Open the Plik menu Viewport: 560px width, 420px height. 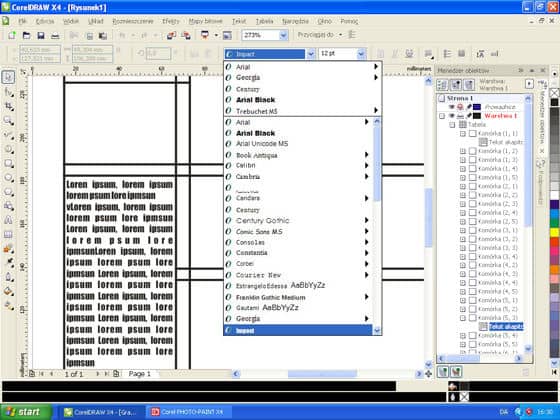(22, 21)
